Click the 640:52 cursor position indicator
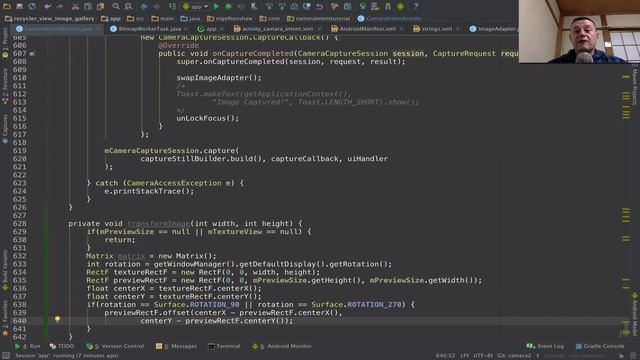The width and height of the screenshot is (640, 360). [445, 356]
